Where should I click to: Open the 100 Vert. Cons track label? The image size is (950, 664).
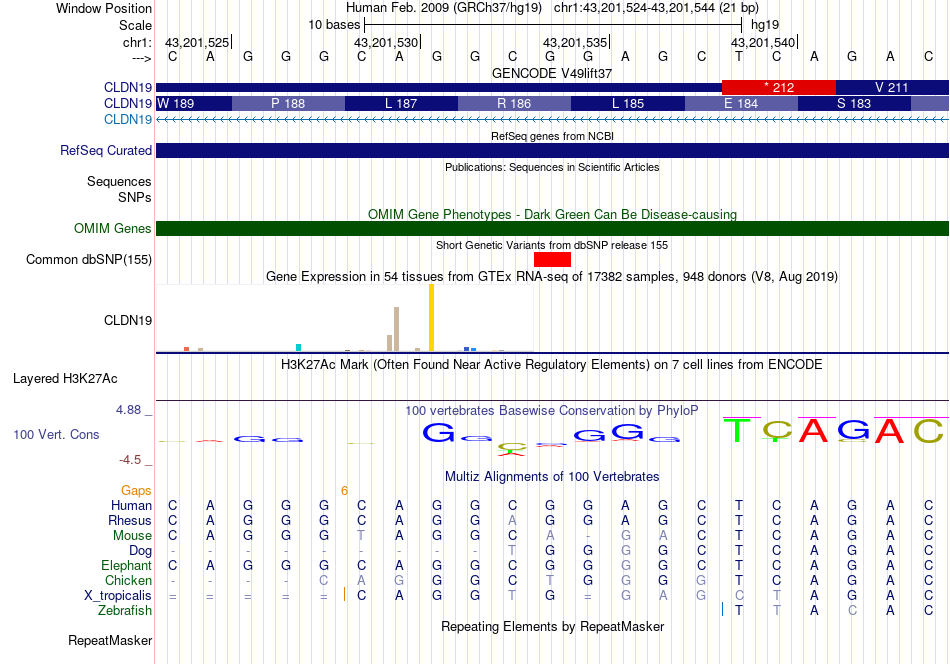[56, 434]
